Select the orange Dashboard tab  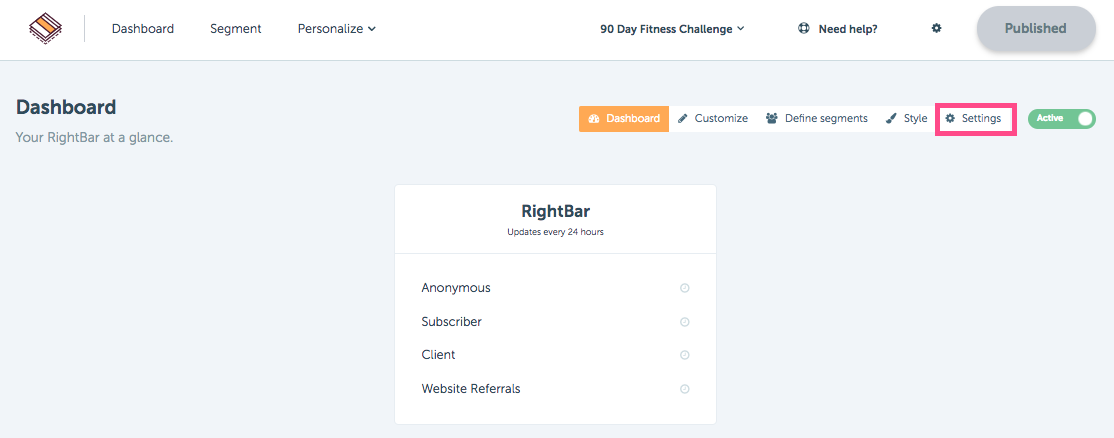click(624, 119)
